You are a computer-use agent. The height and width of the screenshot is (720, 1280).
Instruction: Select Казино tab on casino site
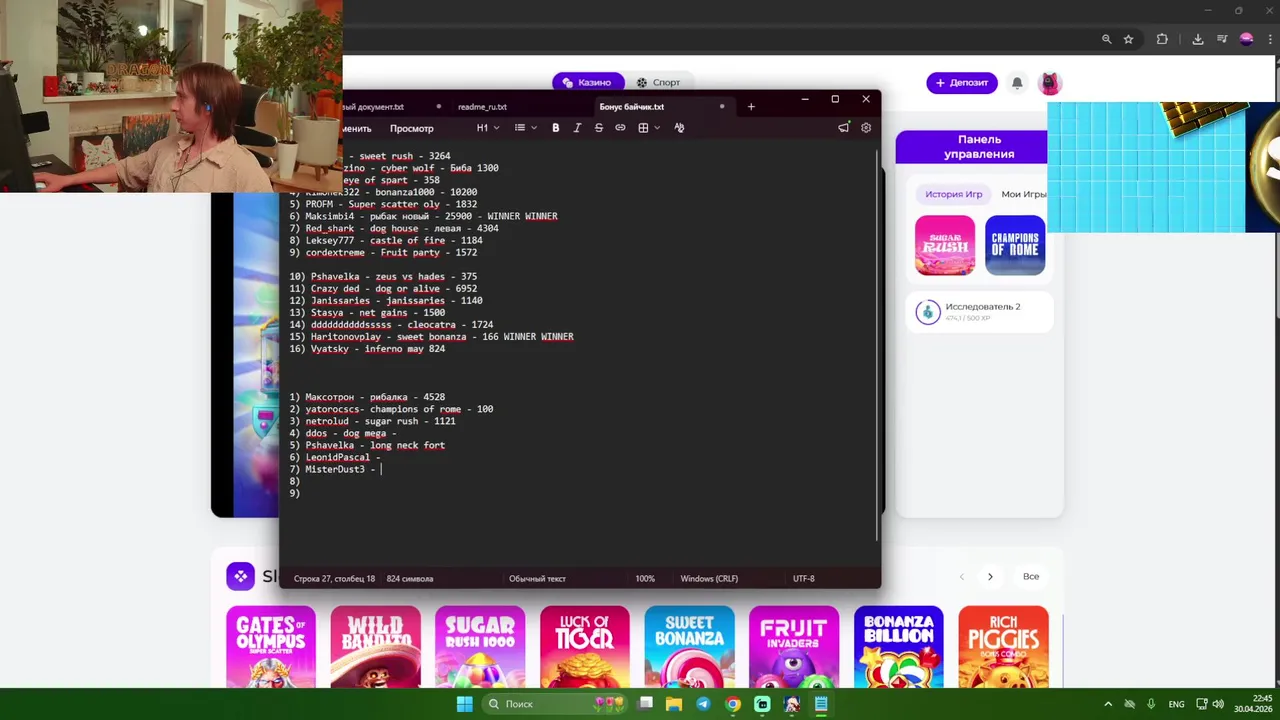point(587,83)
